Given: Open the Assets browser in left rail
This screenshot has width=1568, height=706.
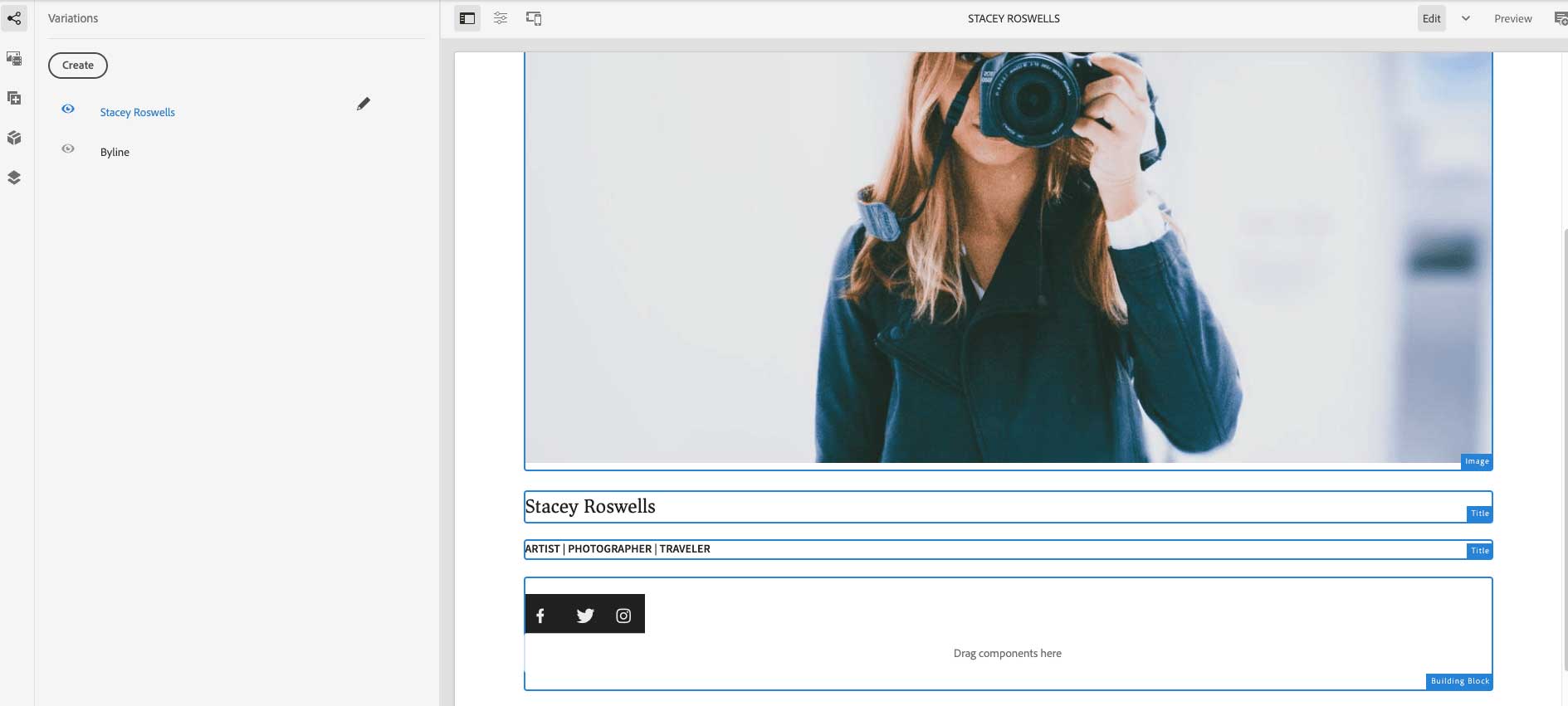Looking at the screenshot, I should (14, 58).
